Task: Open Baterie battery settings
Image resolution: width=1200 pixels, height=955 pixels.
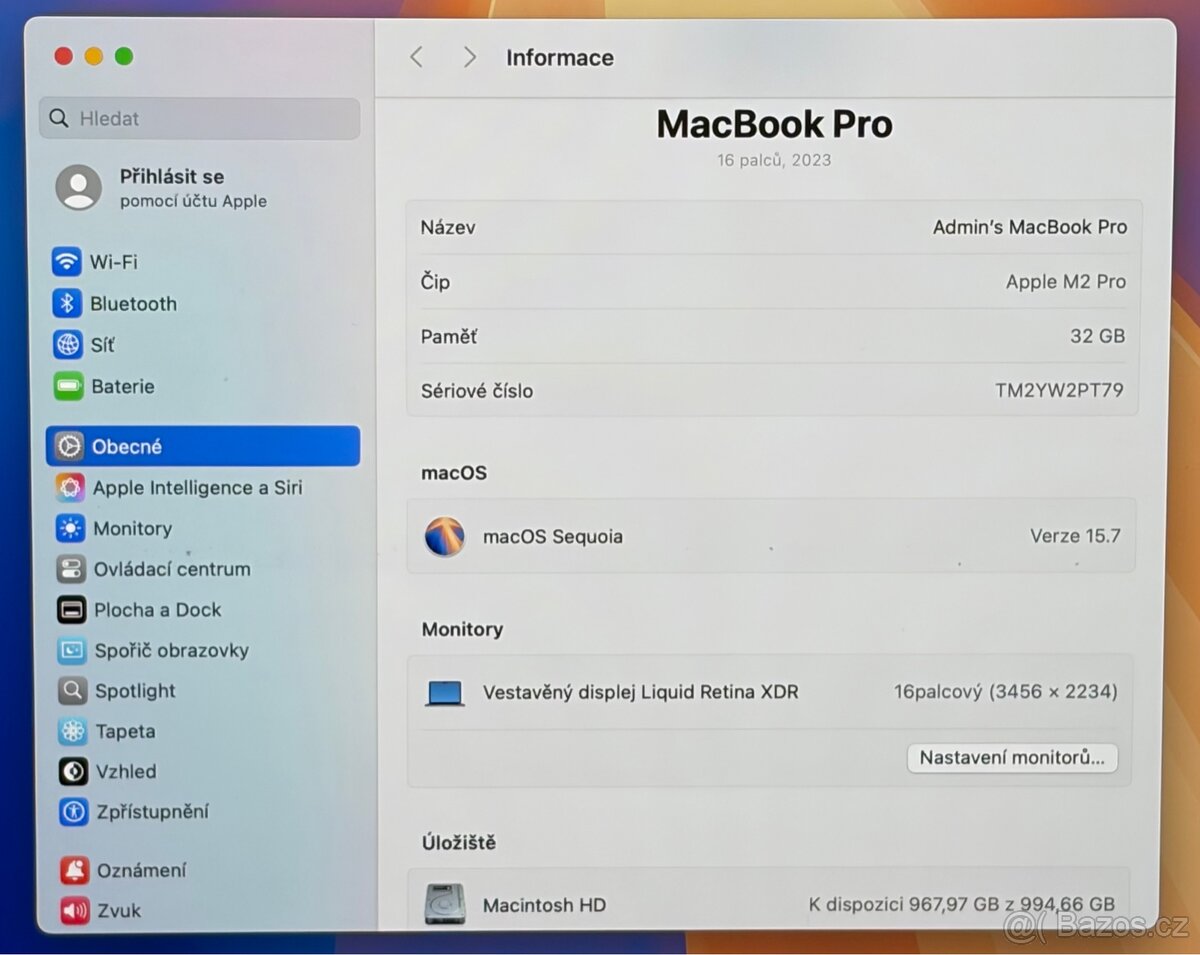Action: (x=122, y=387)
